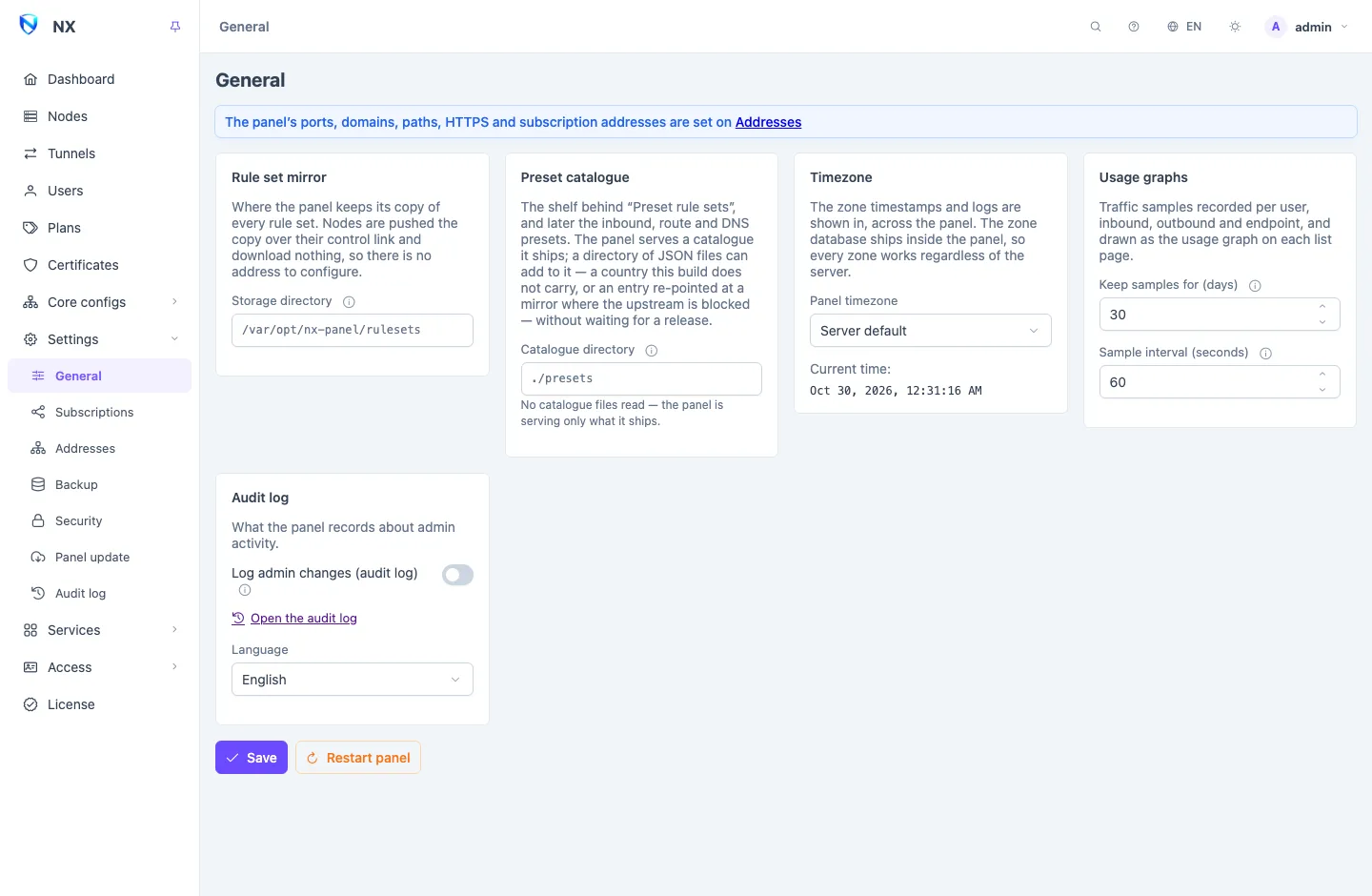
Task: Show info for Catalogue directory
Action: (652, 351)
